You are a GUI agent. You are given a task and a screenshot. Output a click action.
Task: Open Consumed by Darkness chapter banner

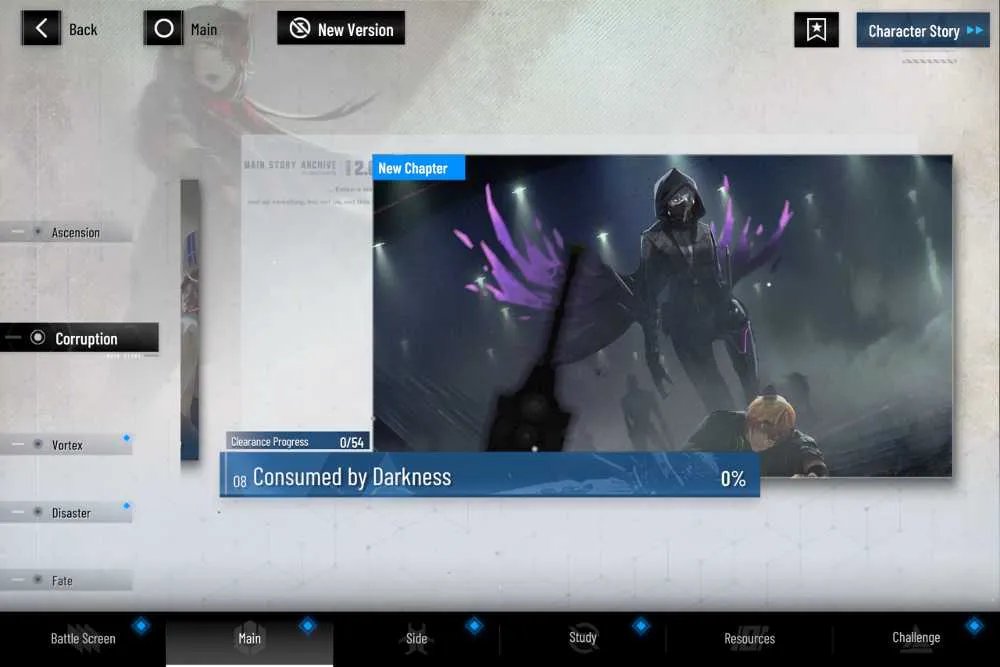pyautogui.click(x=490, y=476)
